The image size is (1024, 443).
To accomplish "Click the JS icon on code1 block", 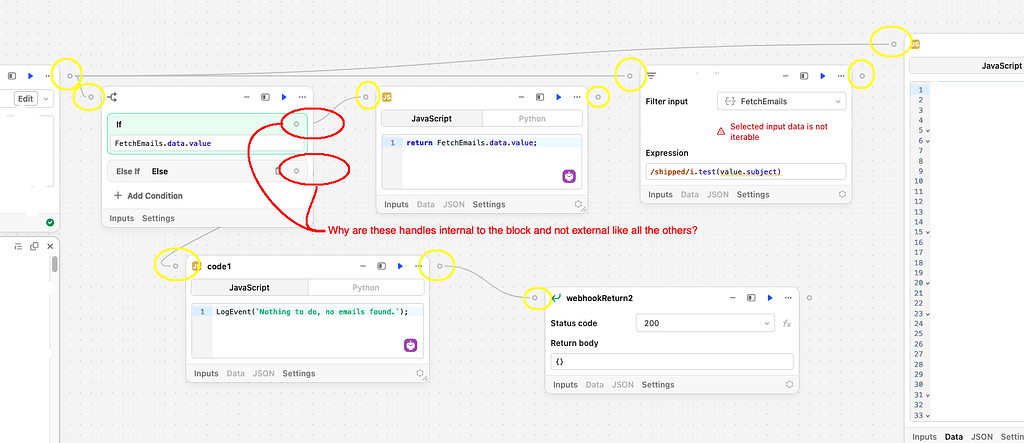I will click(196, 266).
